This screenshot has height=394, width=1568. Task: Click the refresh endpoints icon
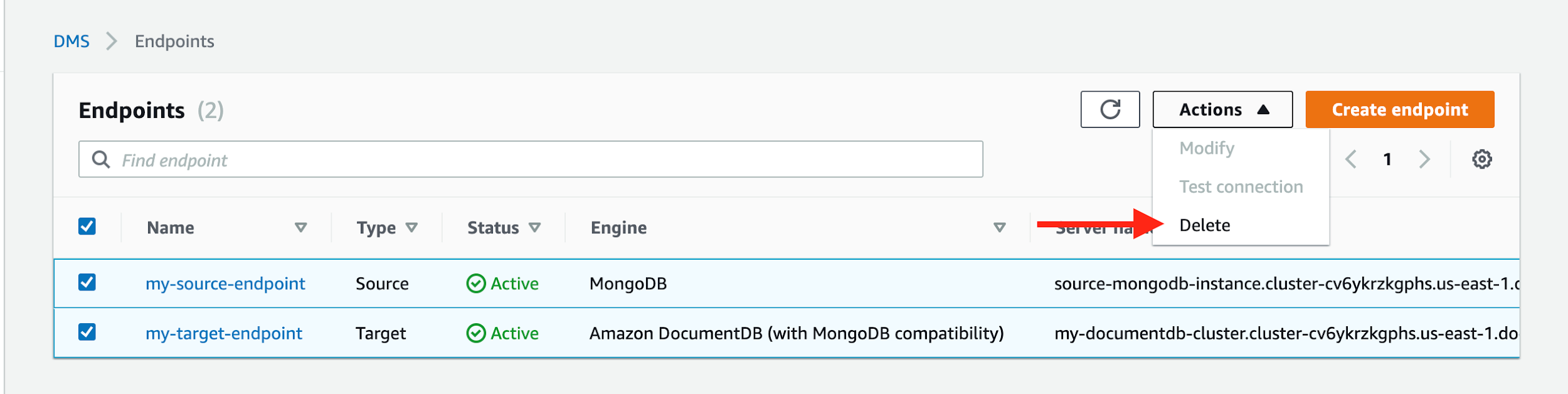(x=1110, y=109)
